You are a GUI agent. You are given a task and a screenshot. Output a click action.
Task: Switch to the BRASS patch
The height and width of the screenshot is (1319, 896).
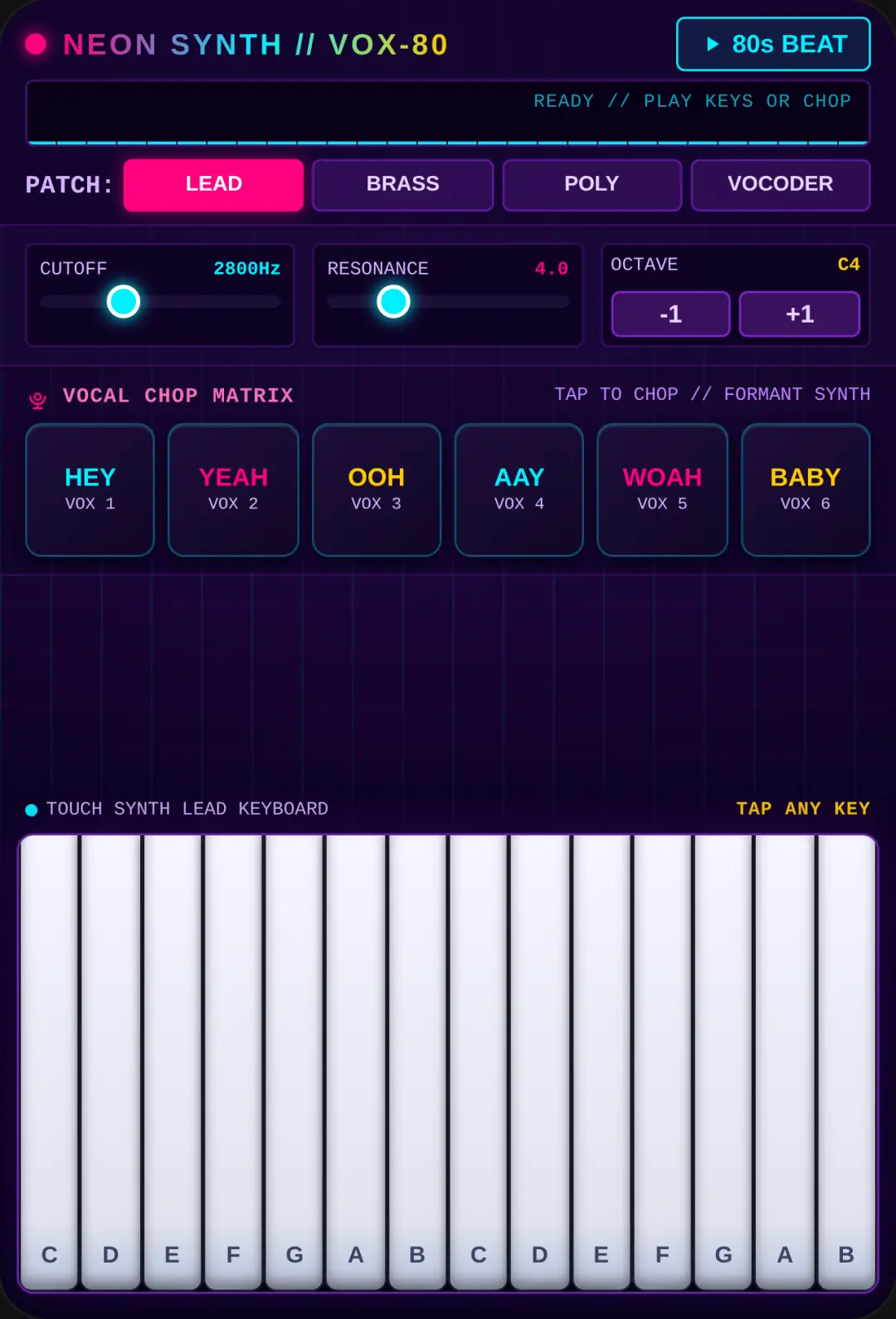coord(402,184)
